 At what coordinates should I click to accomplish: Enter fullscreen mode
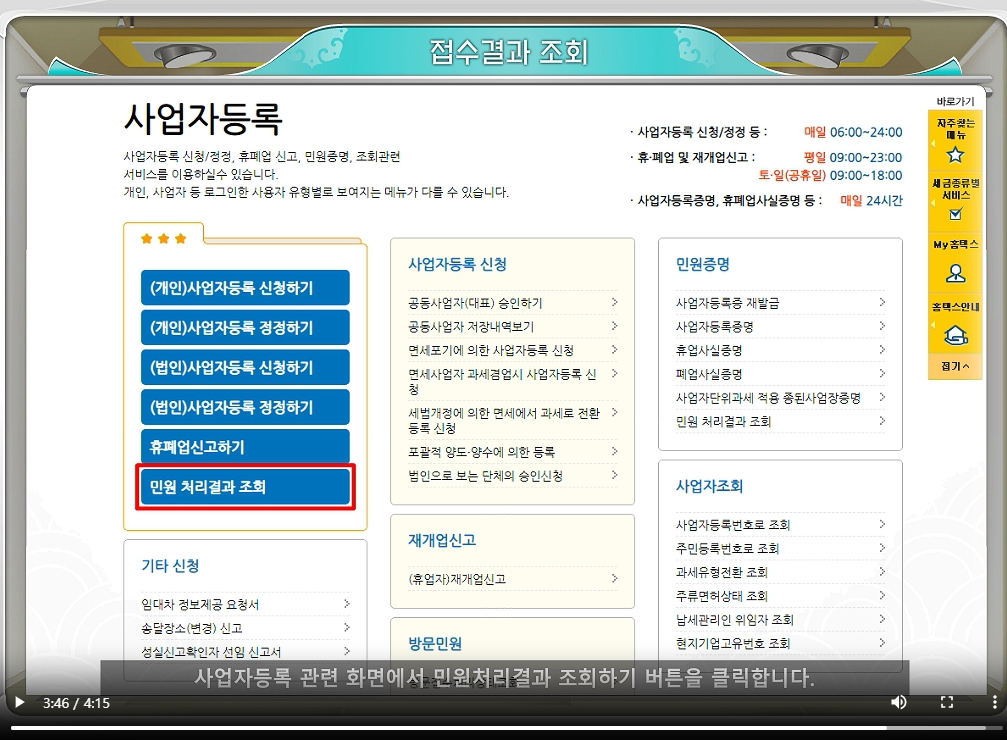coord(947,702)
